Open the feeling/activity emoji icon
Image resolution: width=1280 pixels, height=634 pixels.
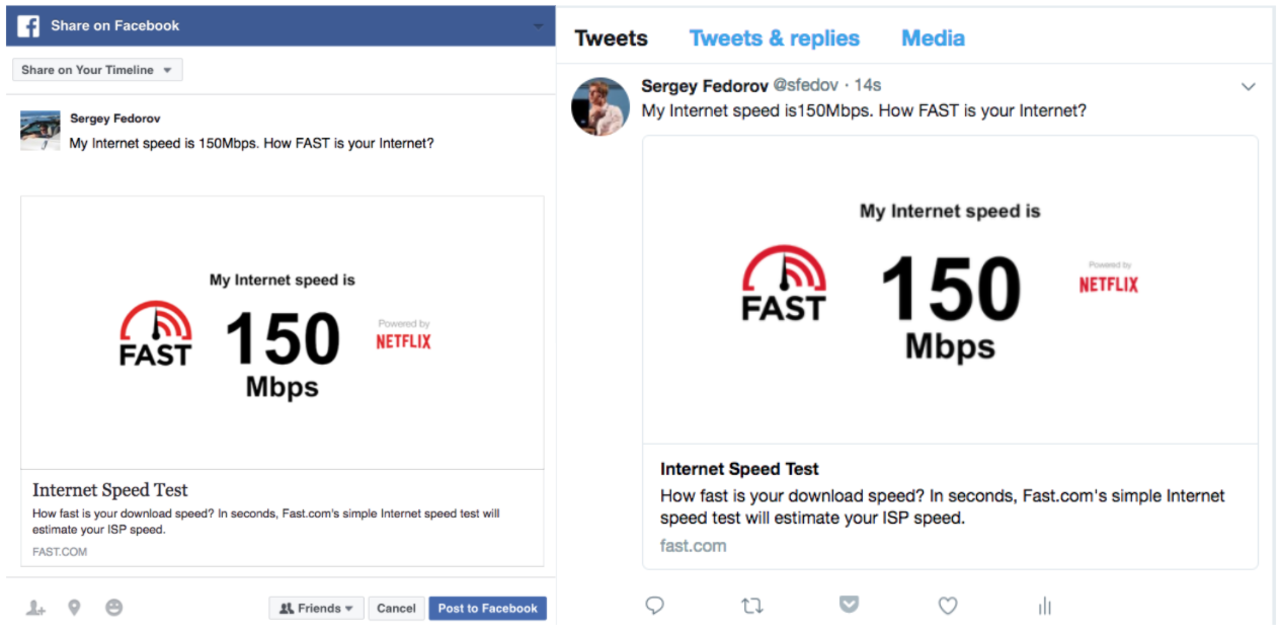click(x=113, y=607)
